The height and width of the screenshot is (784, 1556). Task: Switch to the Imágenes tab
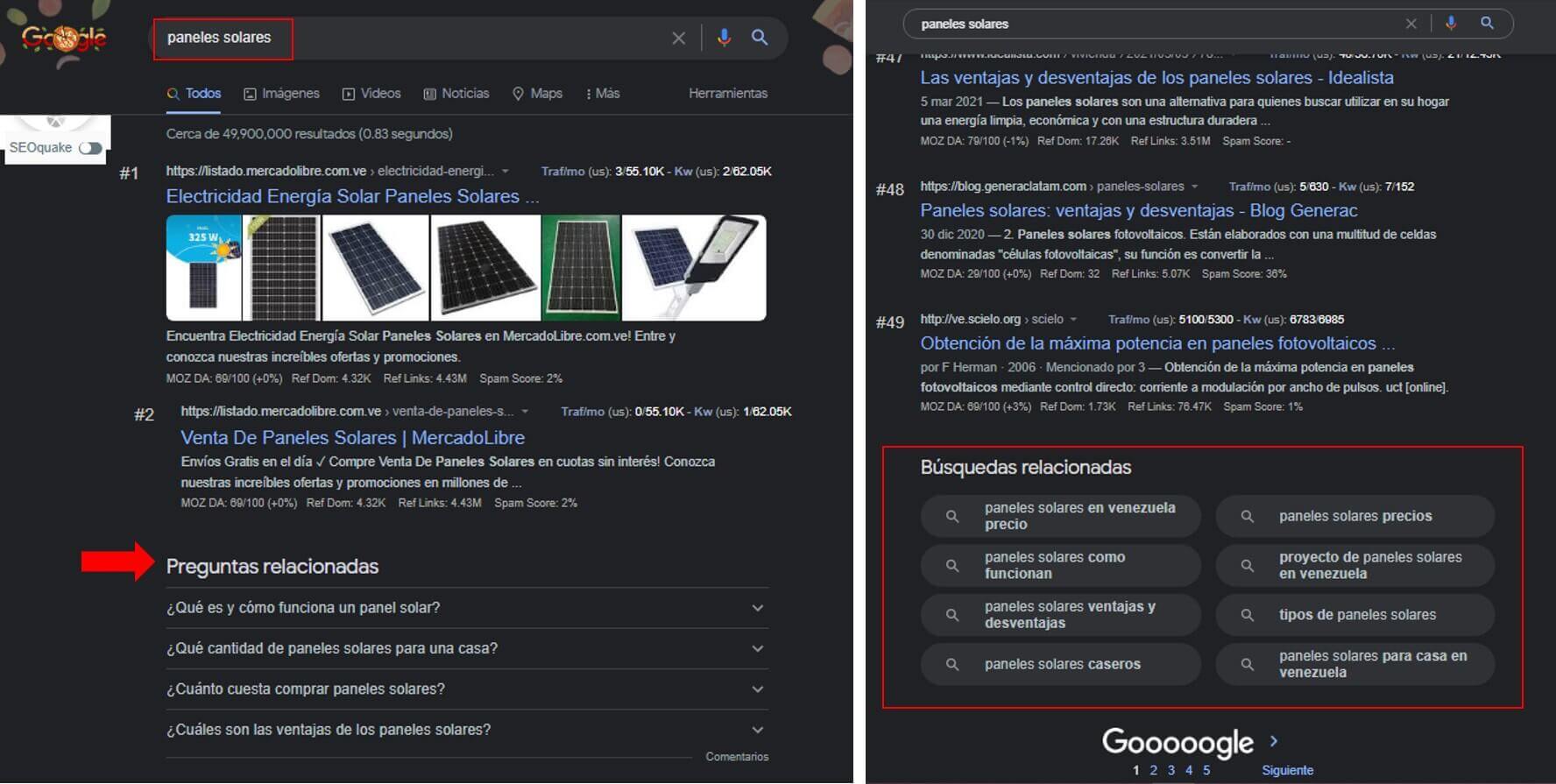pos(281,94)
